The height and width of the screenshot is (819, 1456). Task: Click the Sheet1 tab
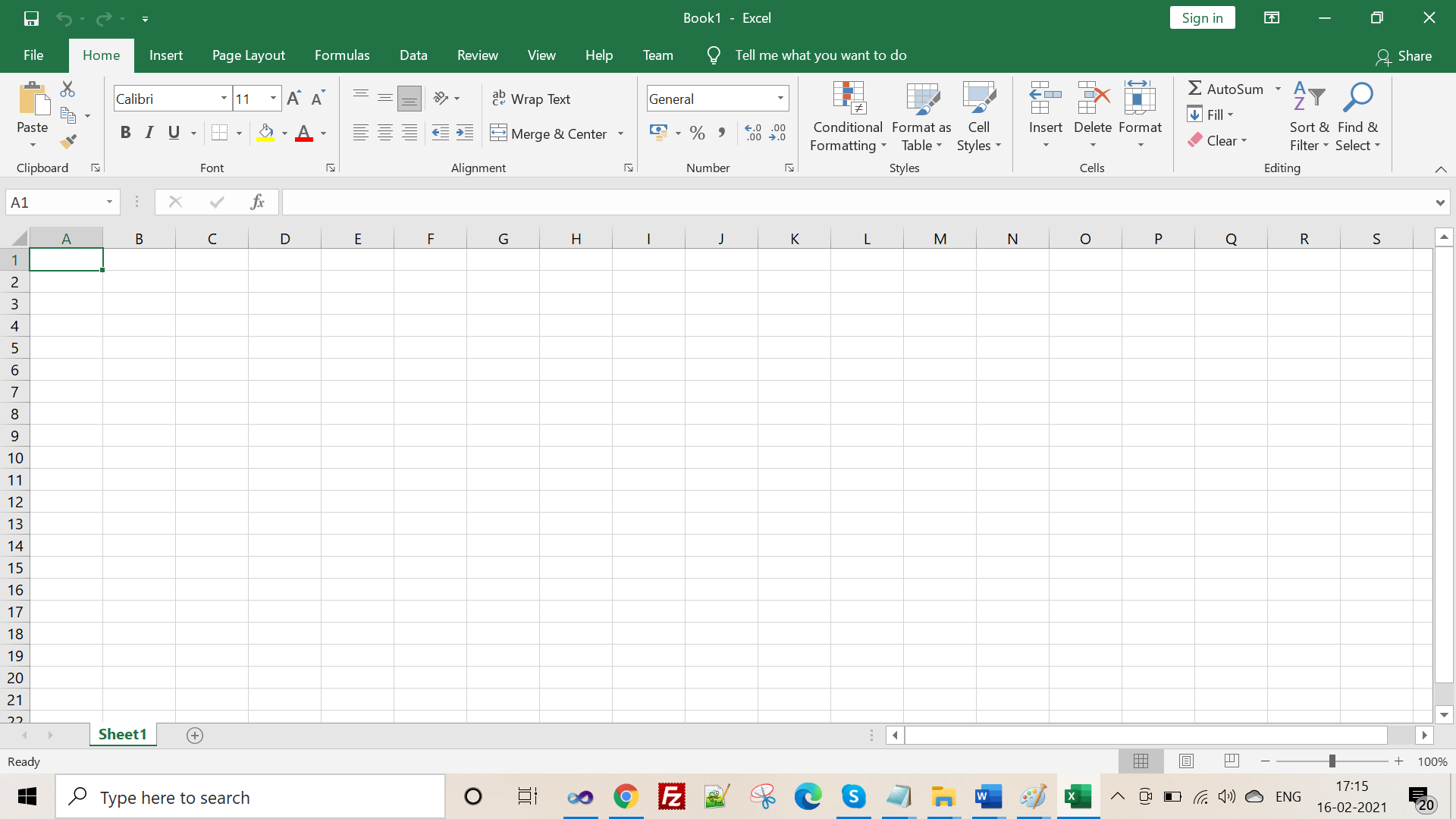(121, 734)
